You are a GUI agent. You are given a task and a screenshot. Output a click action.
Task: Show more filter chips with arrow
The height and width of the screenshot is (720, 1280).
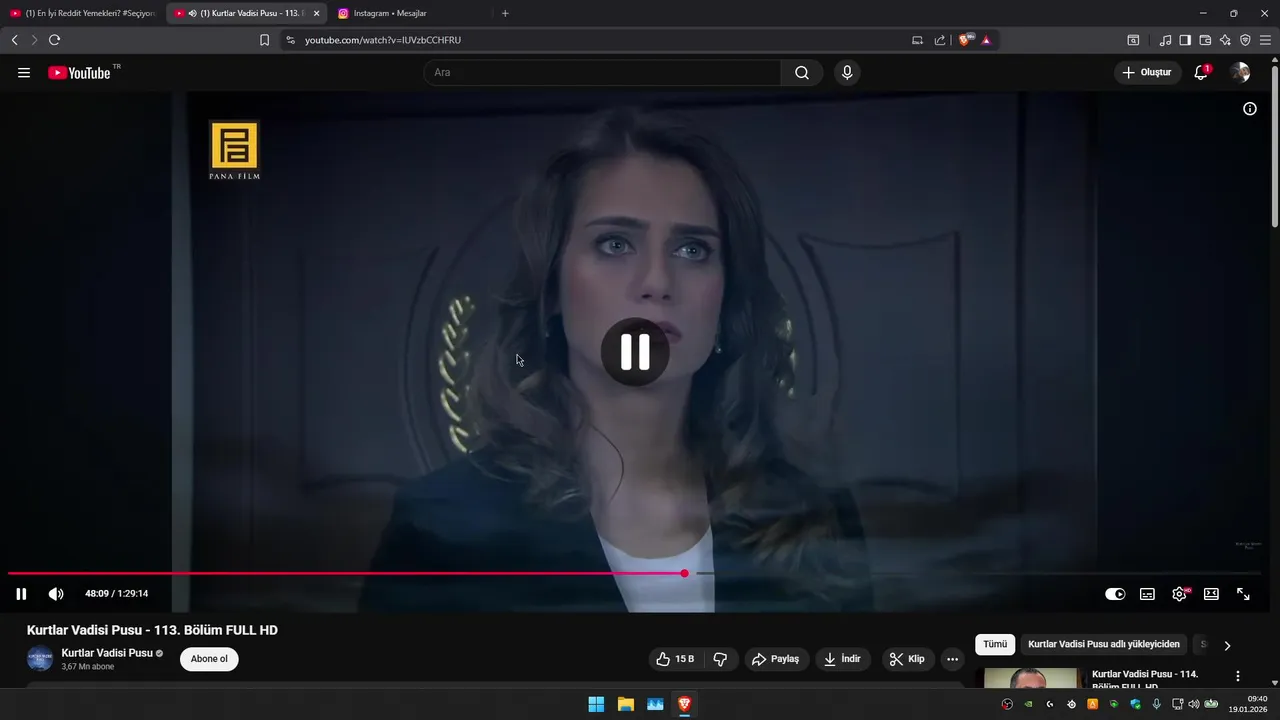coord(1227,645)
